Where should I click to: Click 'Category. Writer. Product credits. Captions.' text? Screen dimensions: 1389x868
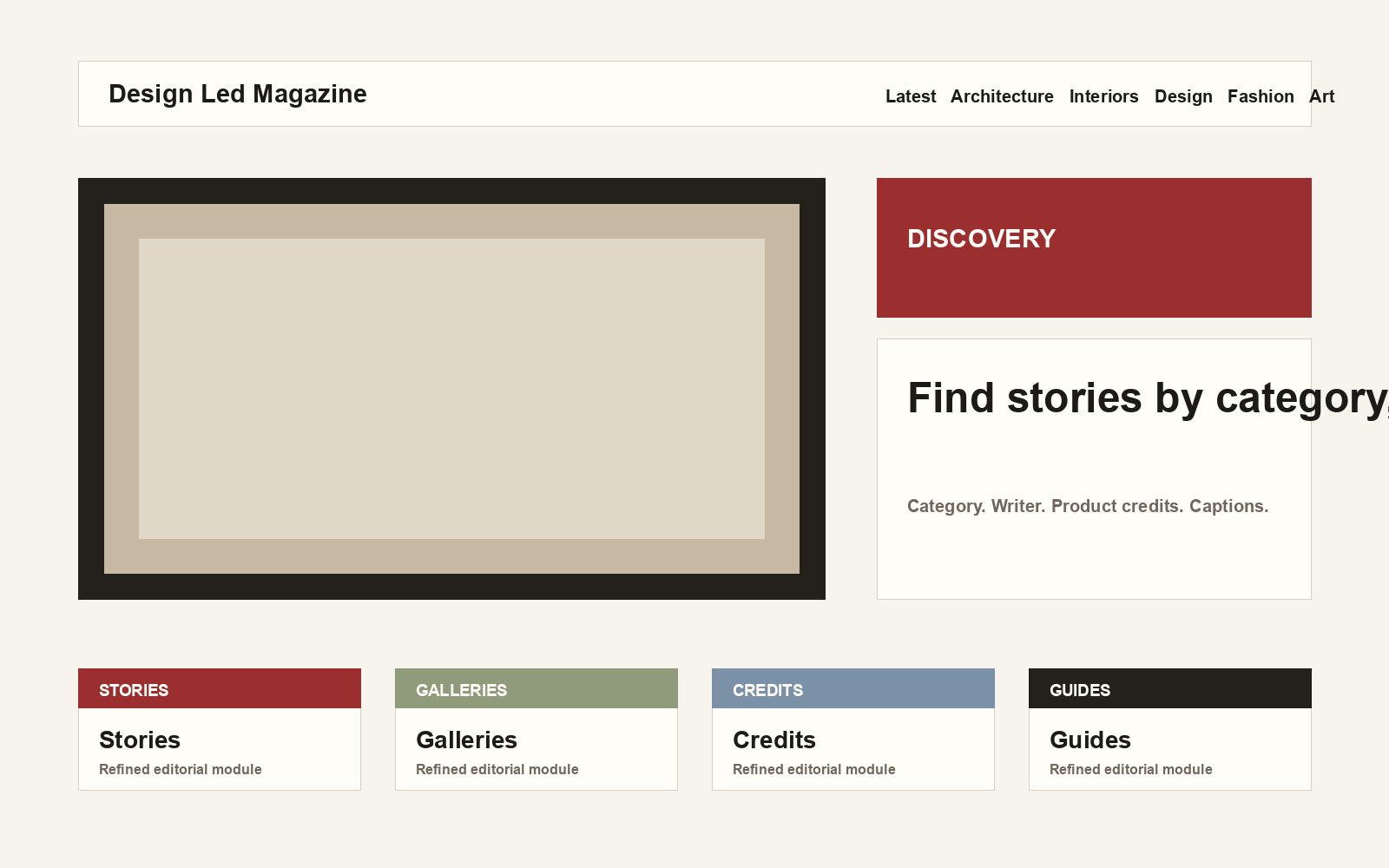point(1088,506)
